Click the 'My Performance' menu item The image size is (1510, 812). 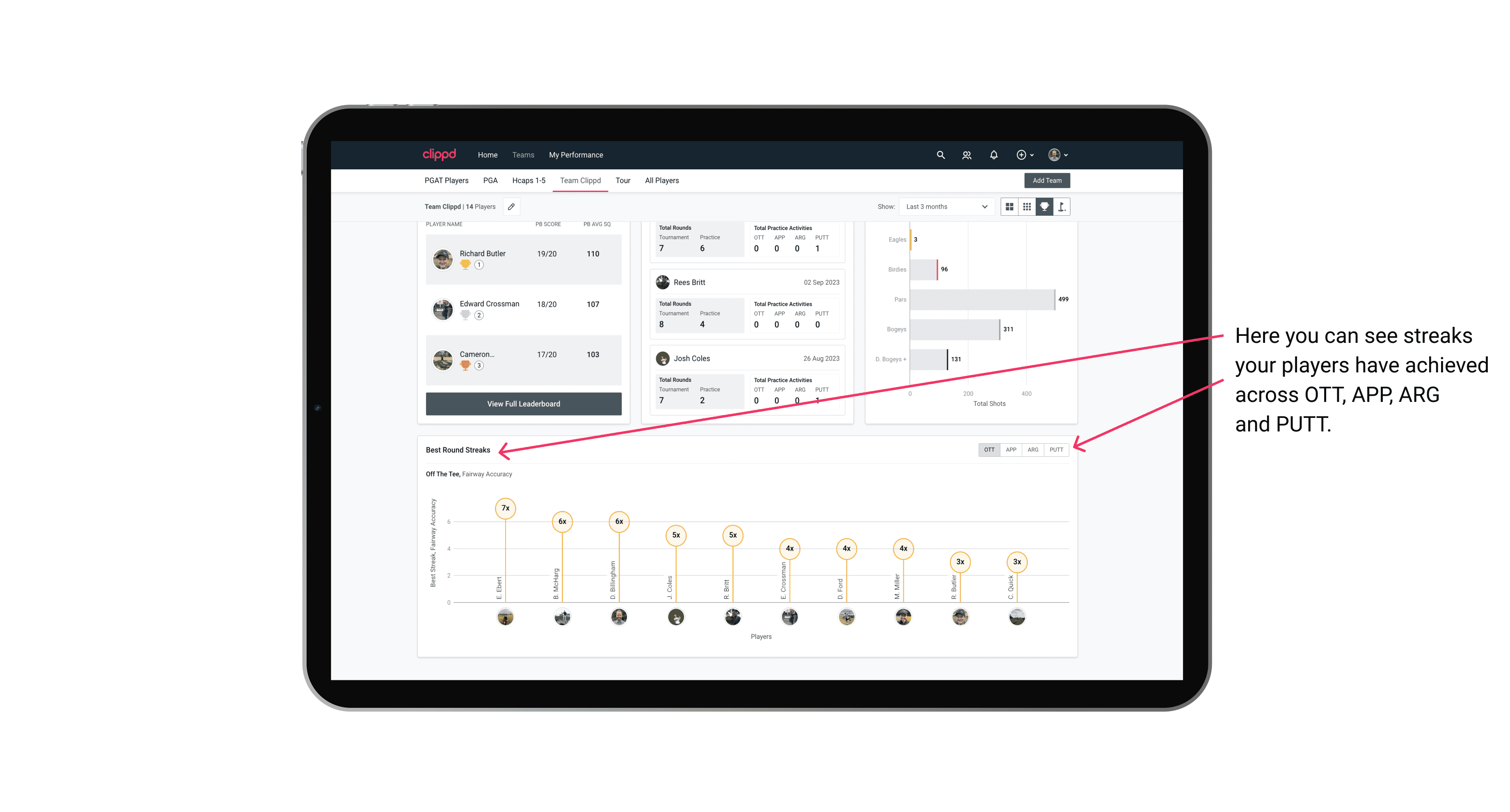[x=576, y=155]
